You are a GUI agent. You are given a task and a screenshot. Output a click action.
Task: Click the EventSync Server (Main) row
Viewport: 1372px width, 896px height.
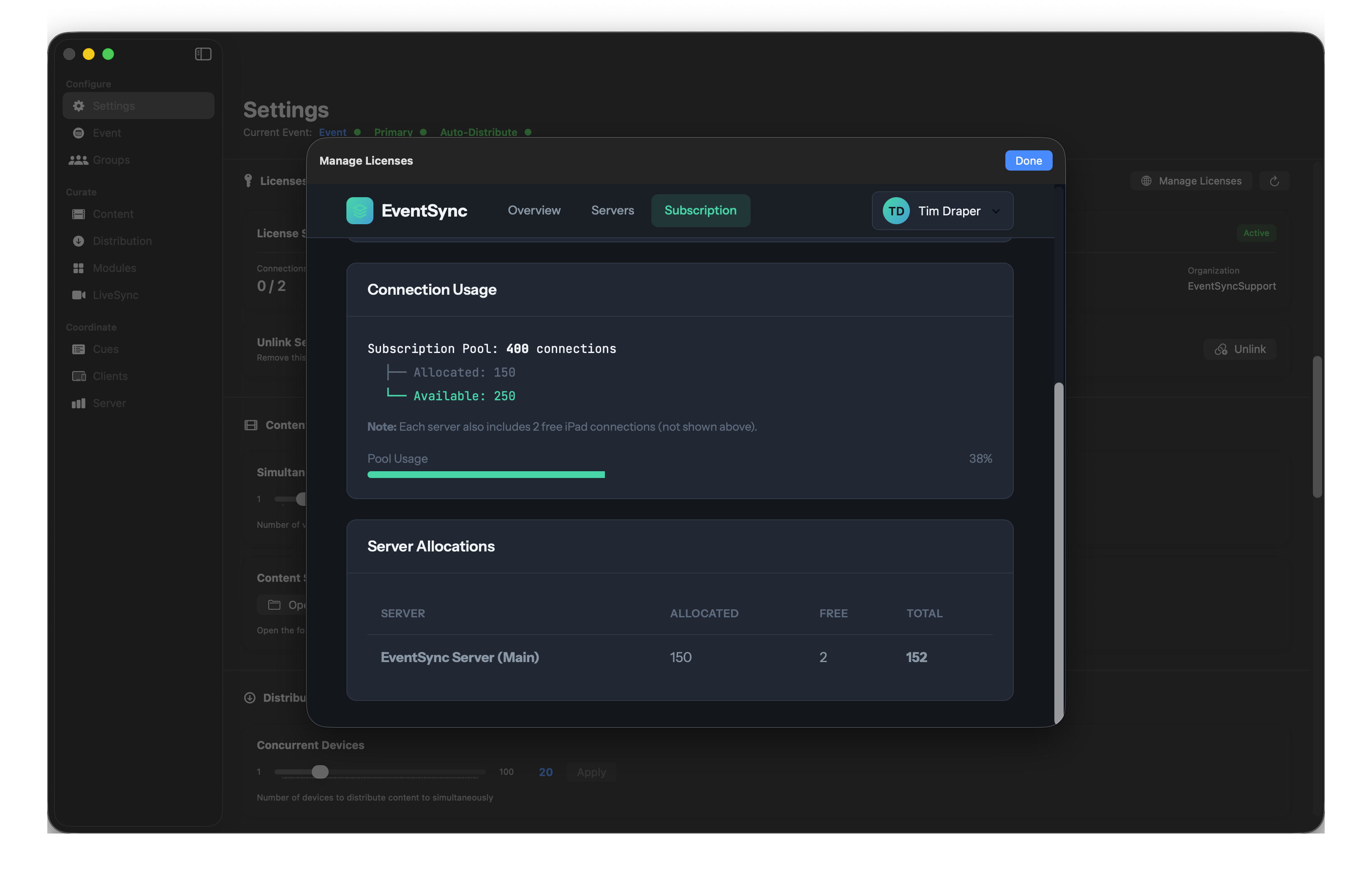pyautogui.click(x=680, y=657)
